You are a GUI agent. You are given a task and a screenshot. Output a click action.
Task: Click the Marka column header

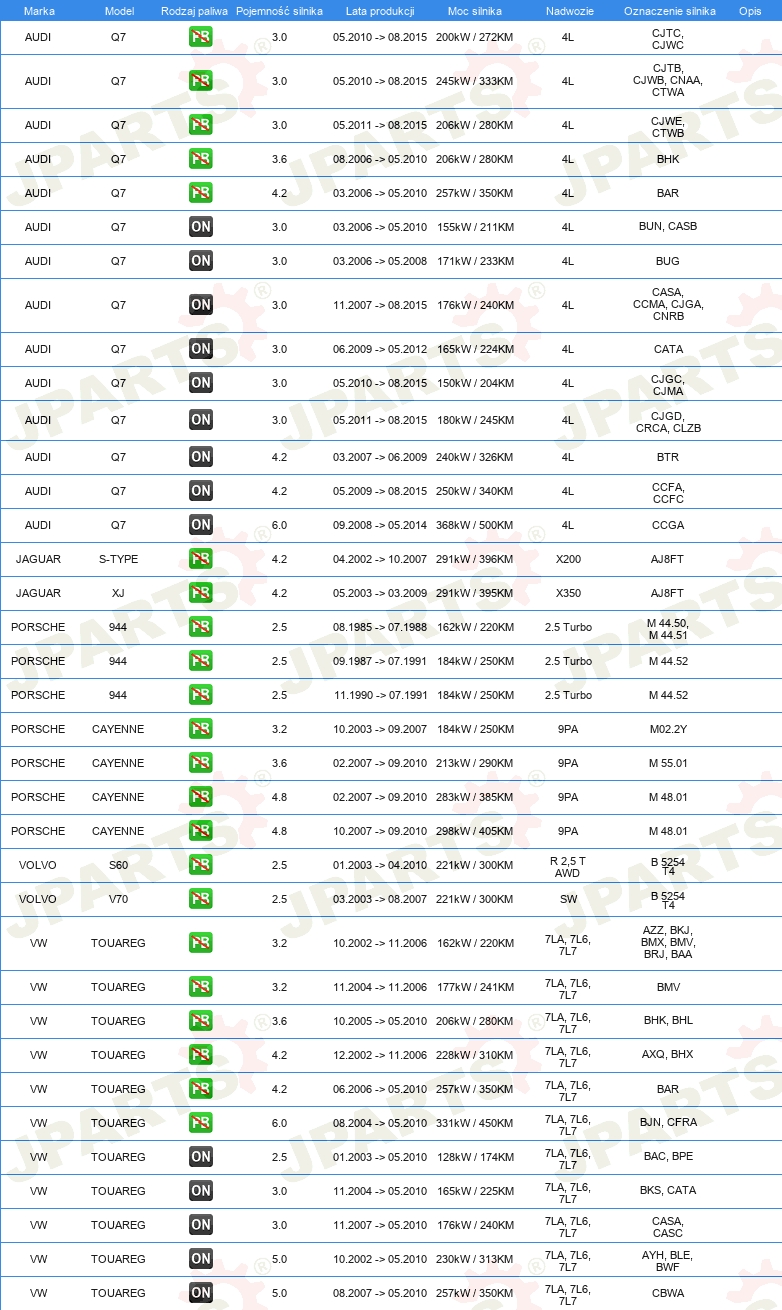38,10
